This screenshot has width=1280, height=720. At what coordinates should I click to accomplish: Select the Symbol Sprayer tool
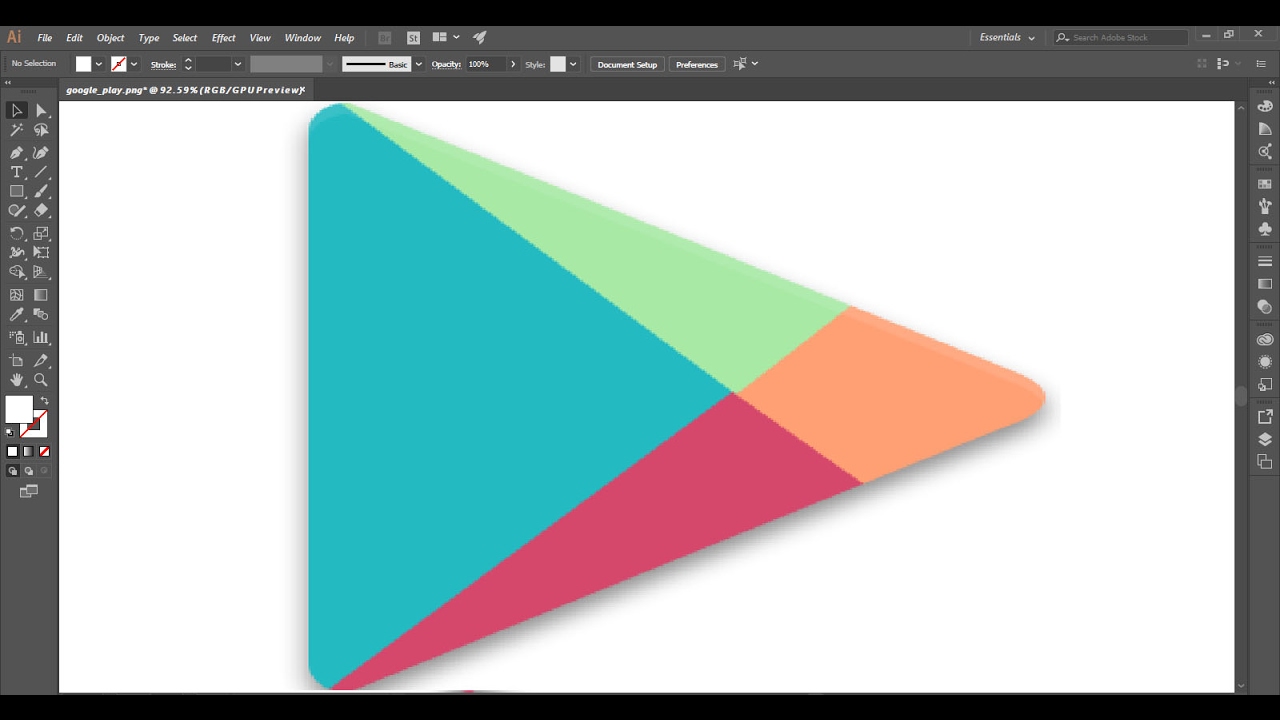(x=17, y=338)
